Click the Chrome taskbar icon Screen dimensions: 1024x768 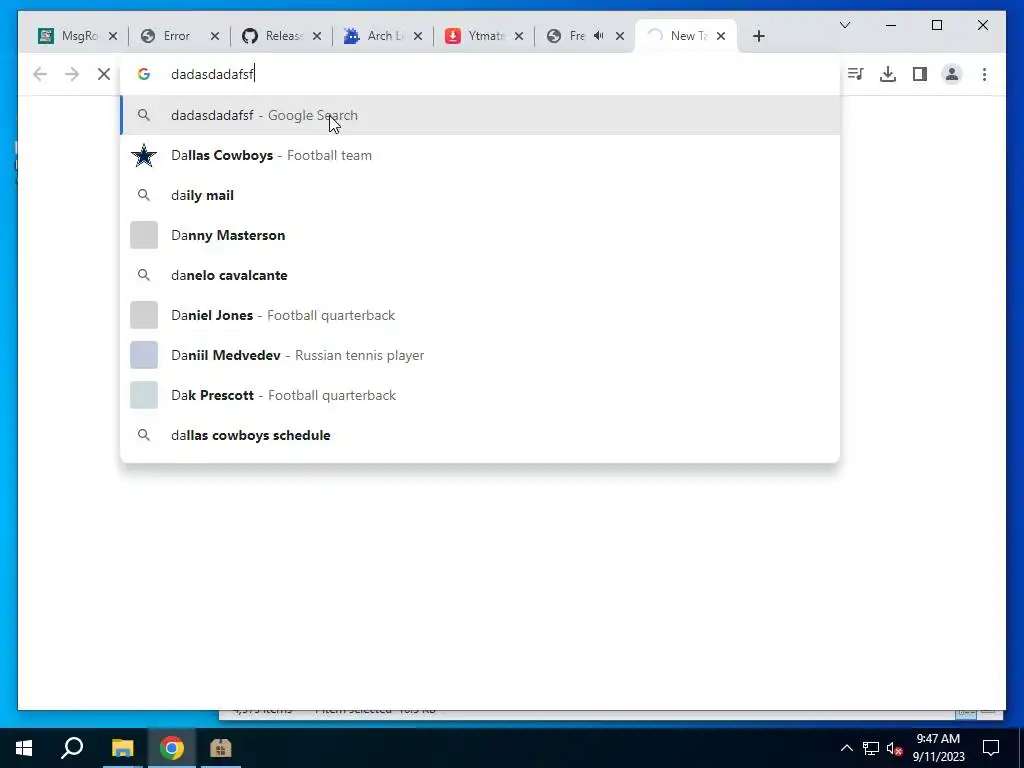[172, 748]
